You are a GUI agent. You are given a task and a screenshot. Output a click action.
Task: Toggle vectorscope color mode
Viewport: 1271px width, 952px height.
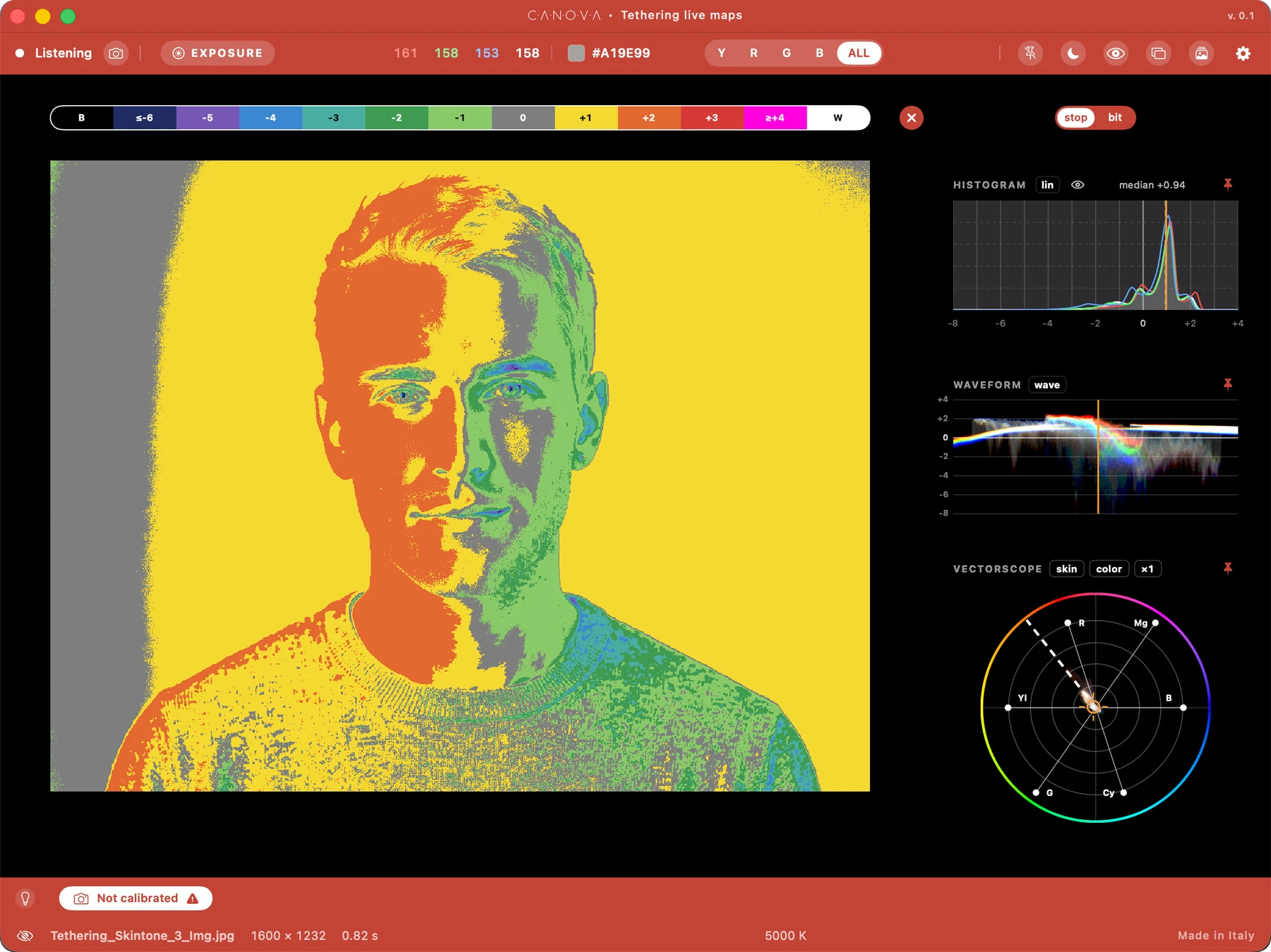[1109, 569]
